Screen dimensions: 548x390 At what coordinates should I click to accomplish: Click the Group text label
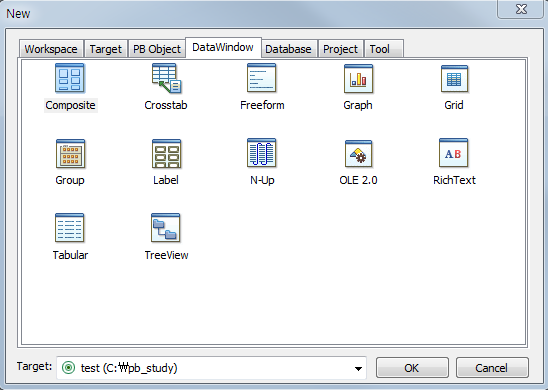70,180
